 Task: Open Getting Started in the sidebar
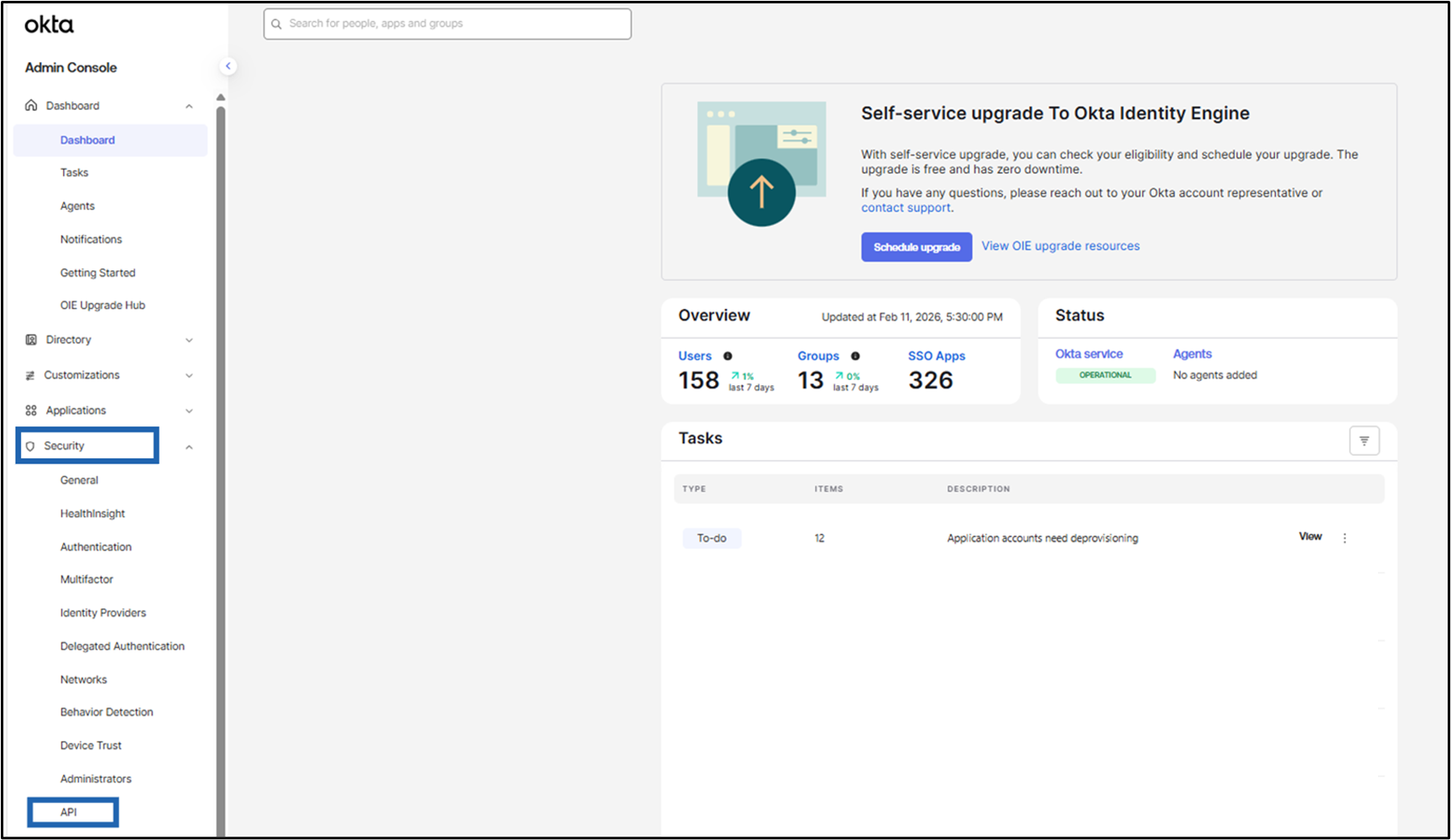(x=97, y=273)
